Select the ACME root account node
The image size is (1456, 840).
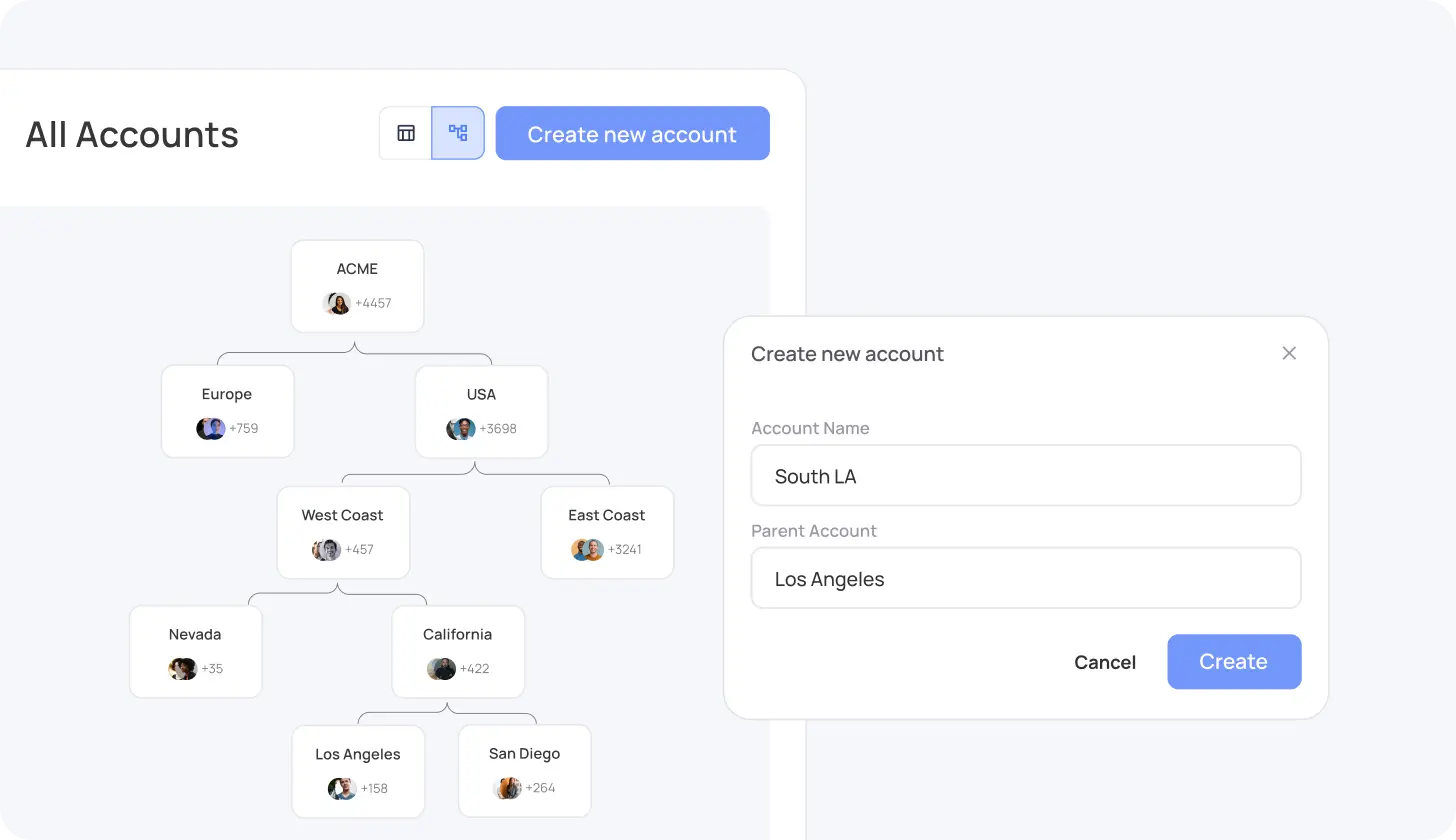pos(357,270)
